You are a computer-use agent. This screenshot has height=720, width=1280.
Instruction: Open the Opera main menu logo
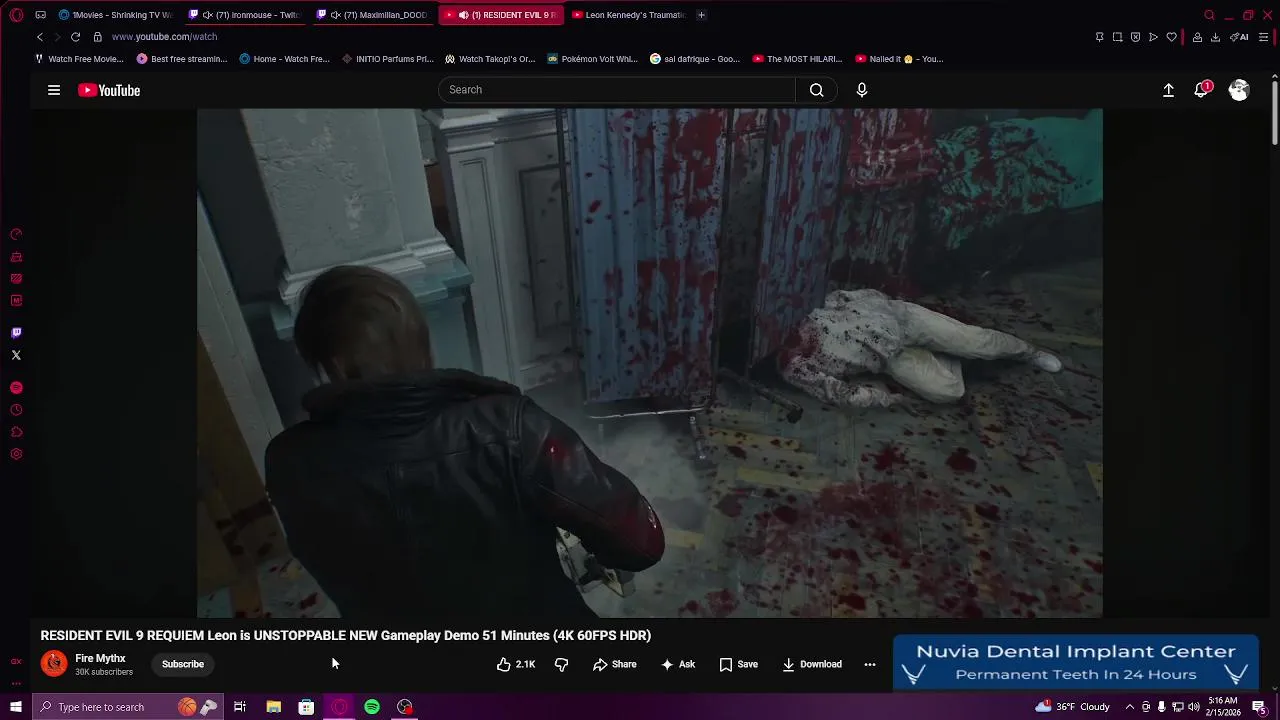coord(16,15)
